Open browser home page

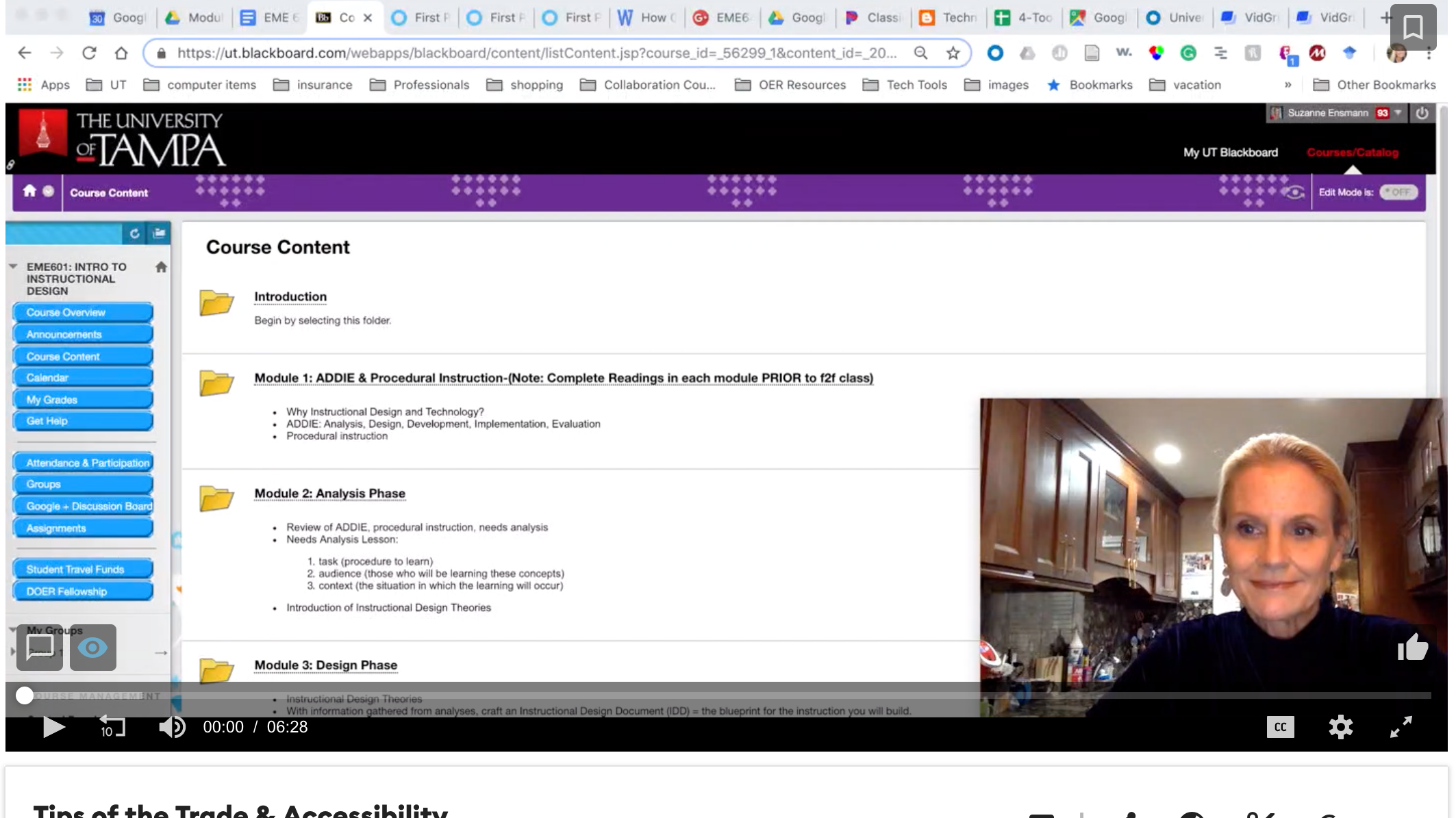(121, 53)
